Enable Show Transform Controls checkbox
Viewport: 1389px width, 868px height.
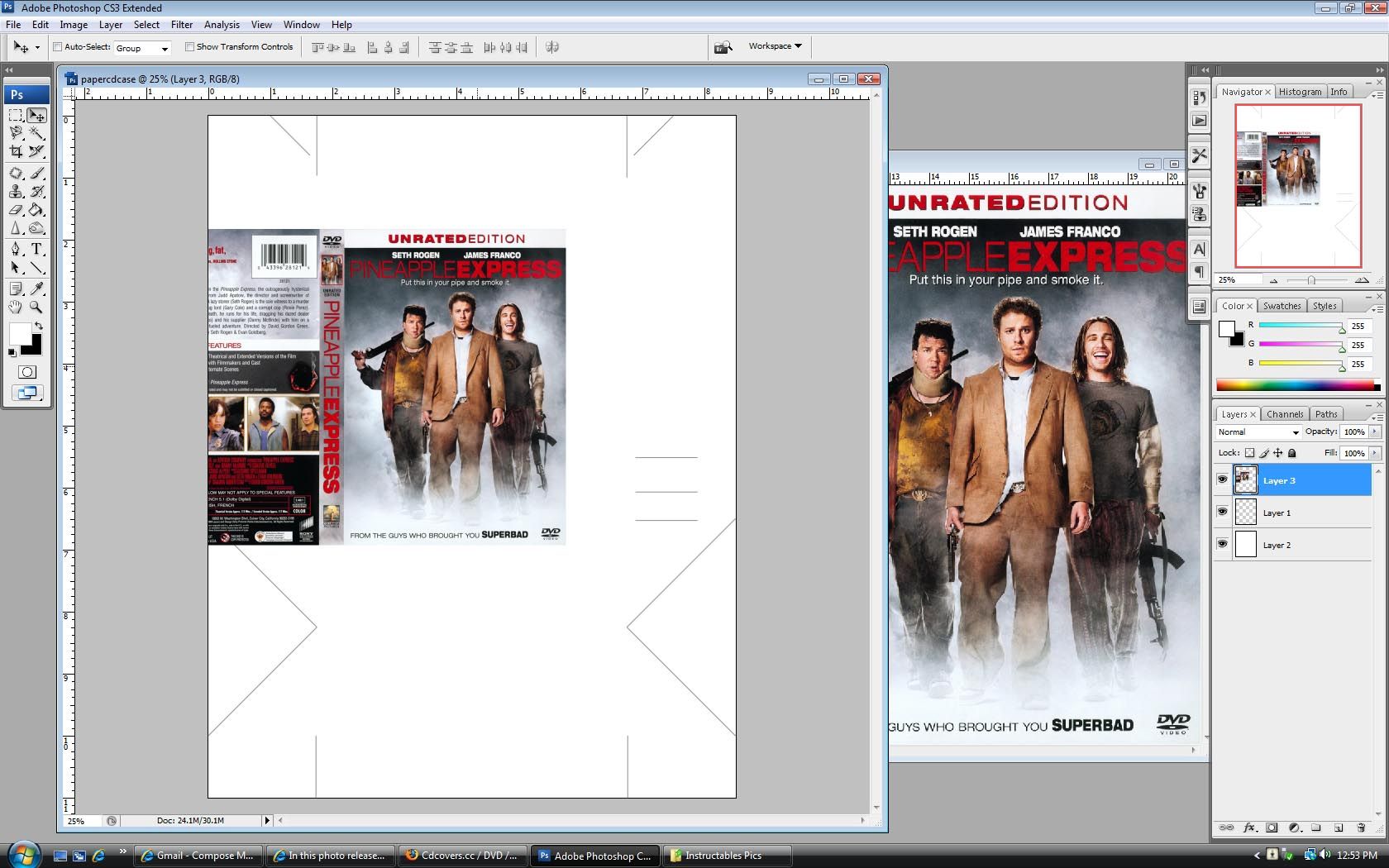(189, 47)
